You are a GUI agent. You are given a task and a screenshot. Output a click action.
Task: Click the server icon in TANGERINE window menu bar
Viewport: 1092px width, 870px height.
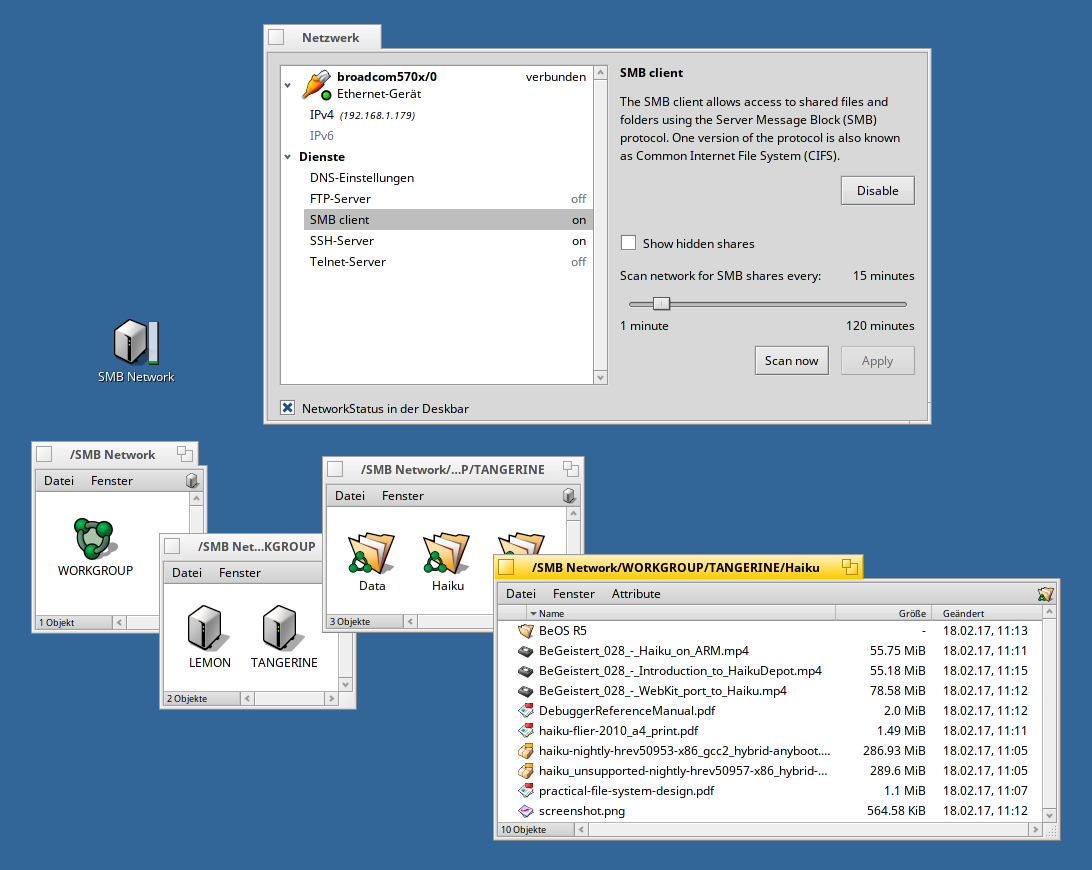pyautogui.click(x=569, y=495)
